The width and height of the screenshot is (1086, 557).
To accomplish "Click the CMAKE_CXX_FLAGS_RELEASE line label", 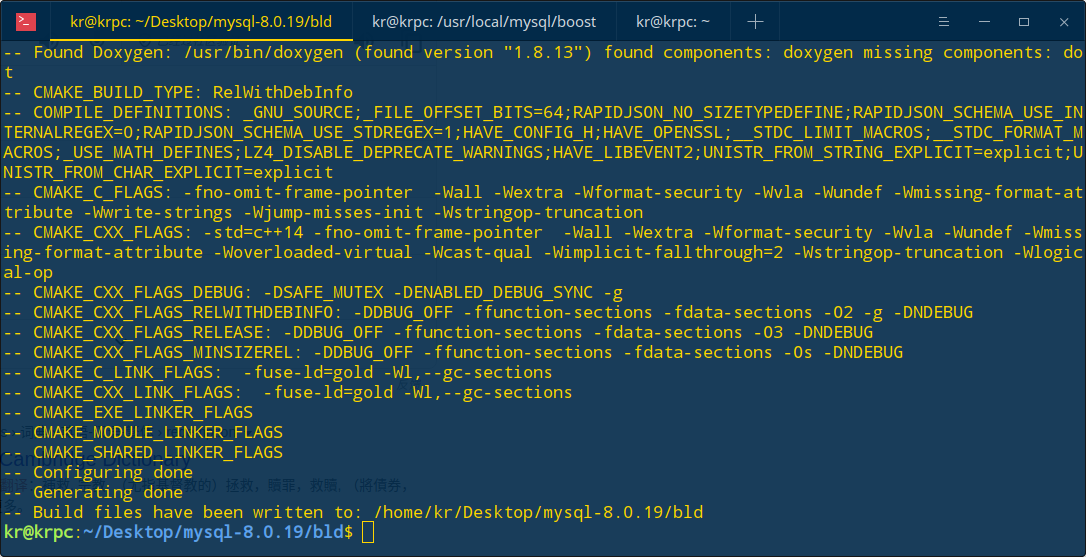I will 148,333.
